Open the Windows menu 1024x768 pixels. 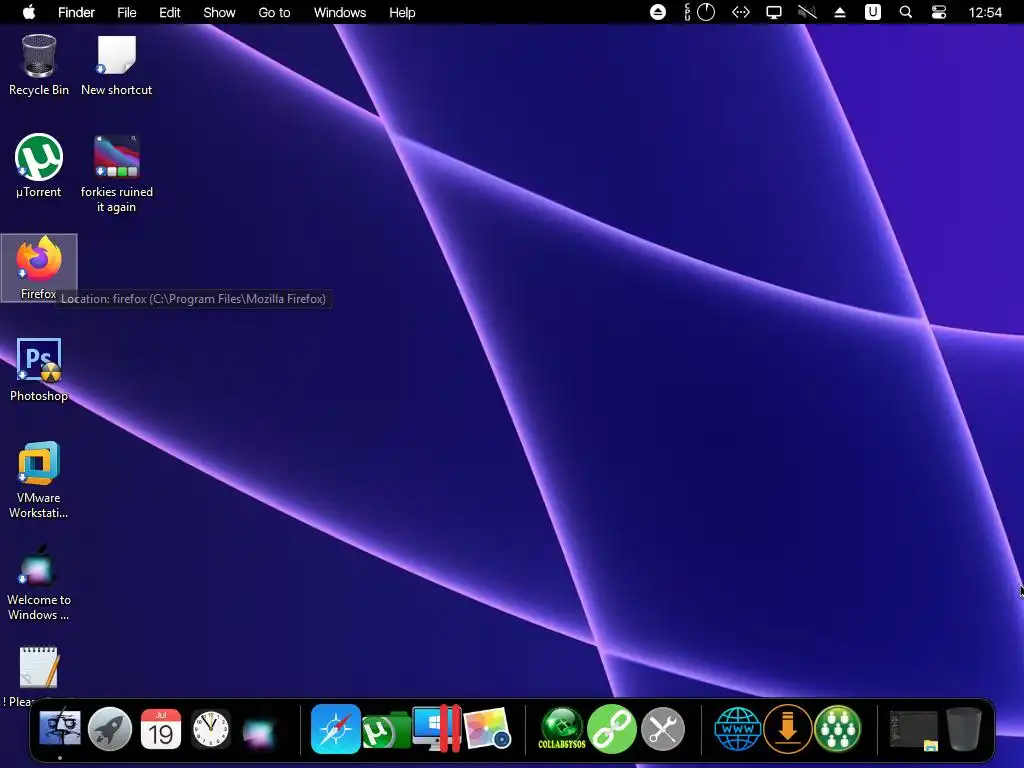(340, 12)
